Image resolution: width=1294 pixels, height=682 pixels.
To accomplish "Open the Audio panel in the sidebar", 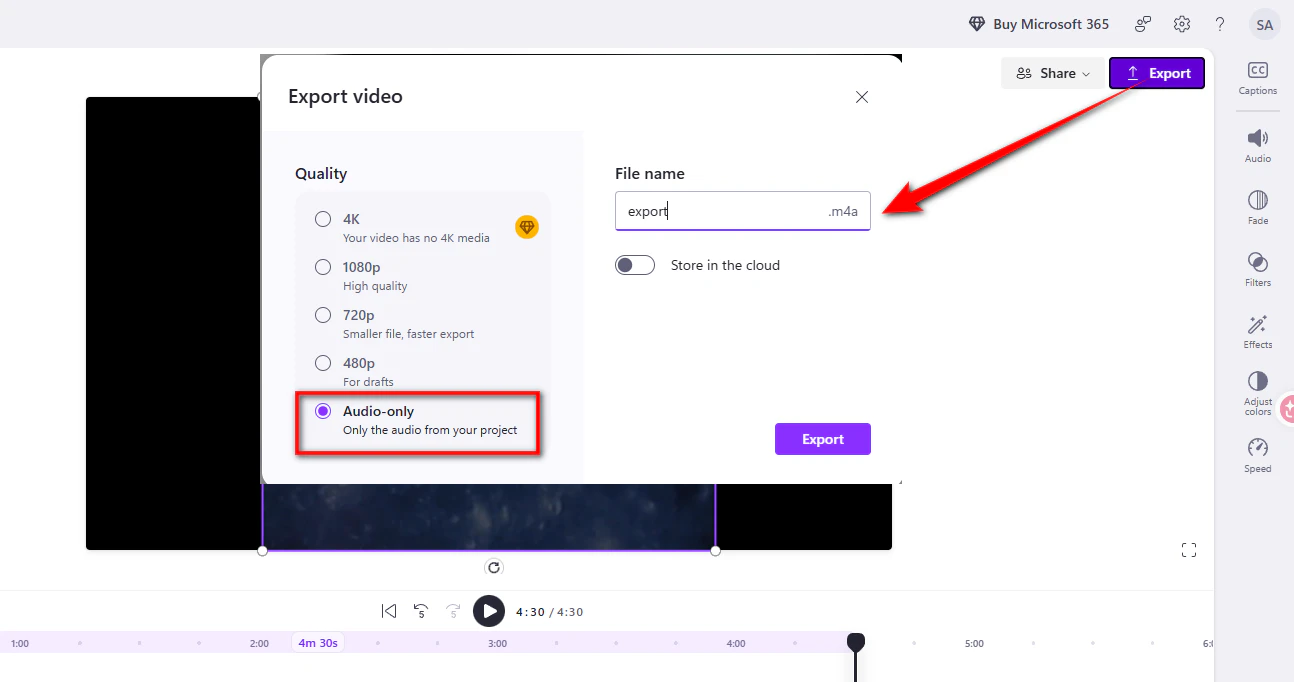I will 1257,143.
